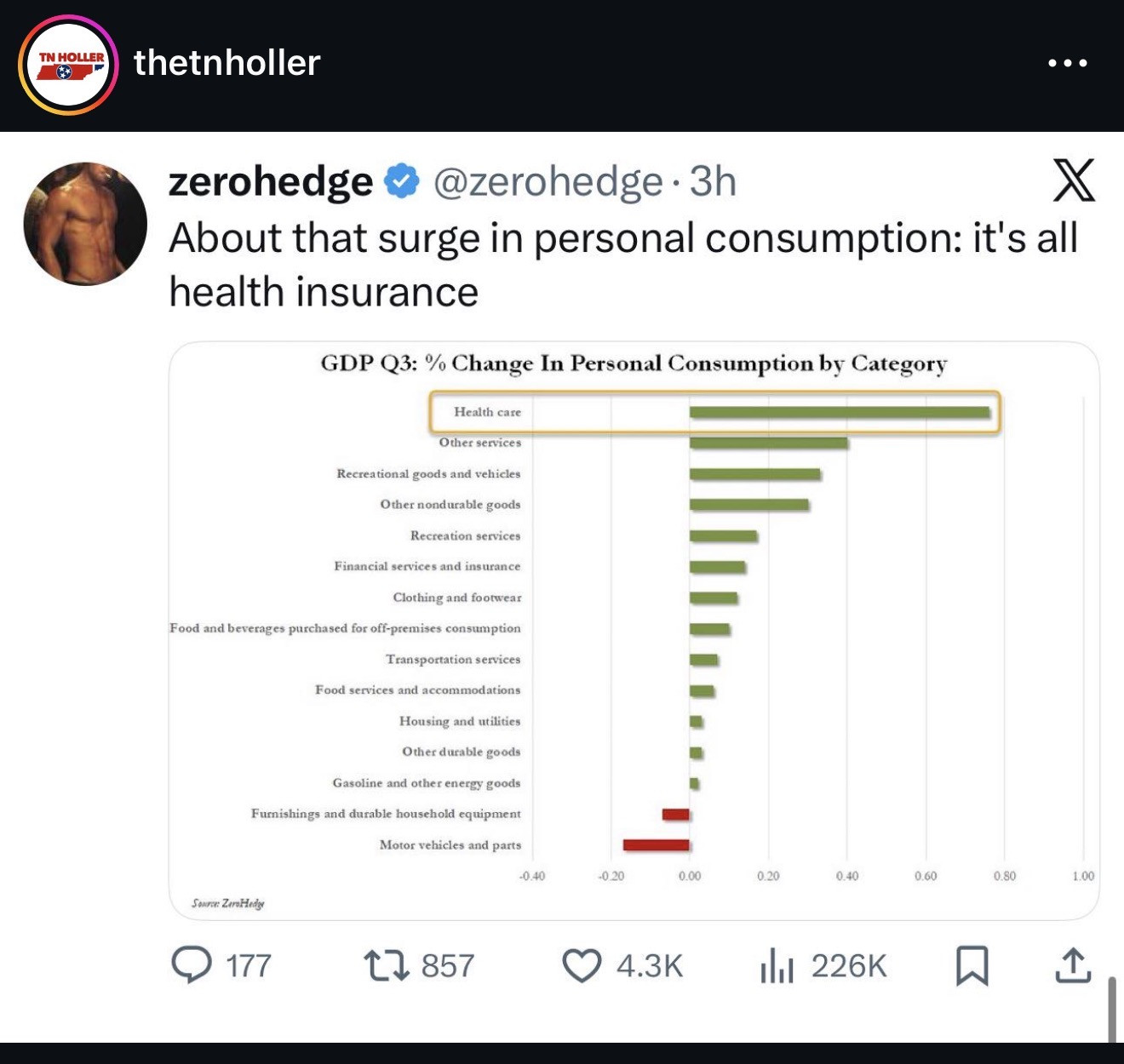1124x1064 pixels.
Task: Click the @zerohedge handle
Action: tap(548, 181)
